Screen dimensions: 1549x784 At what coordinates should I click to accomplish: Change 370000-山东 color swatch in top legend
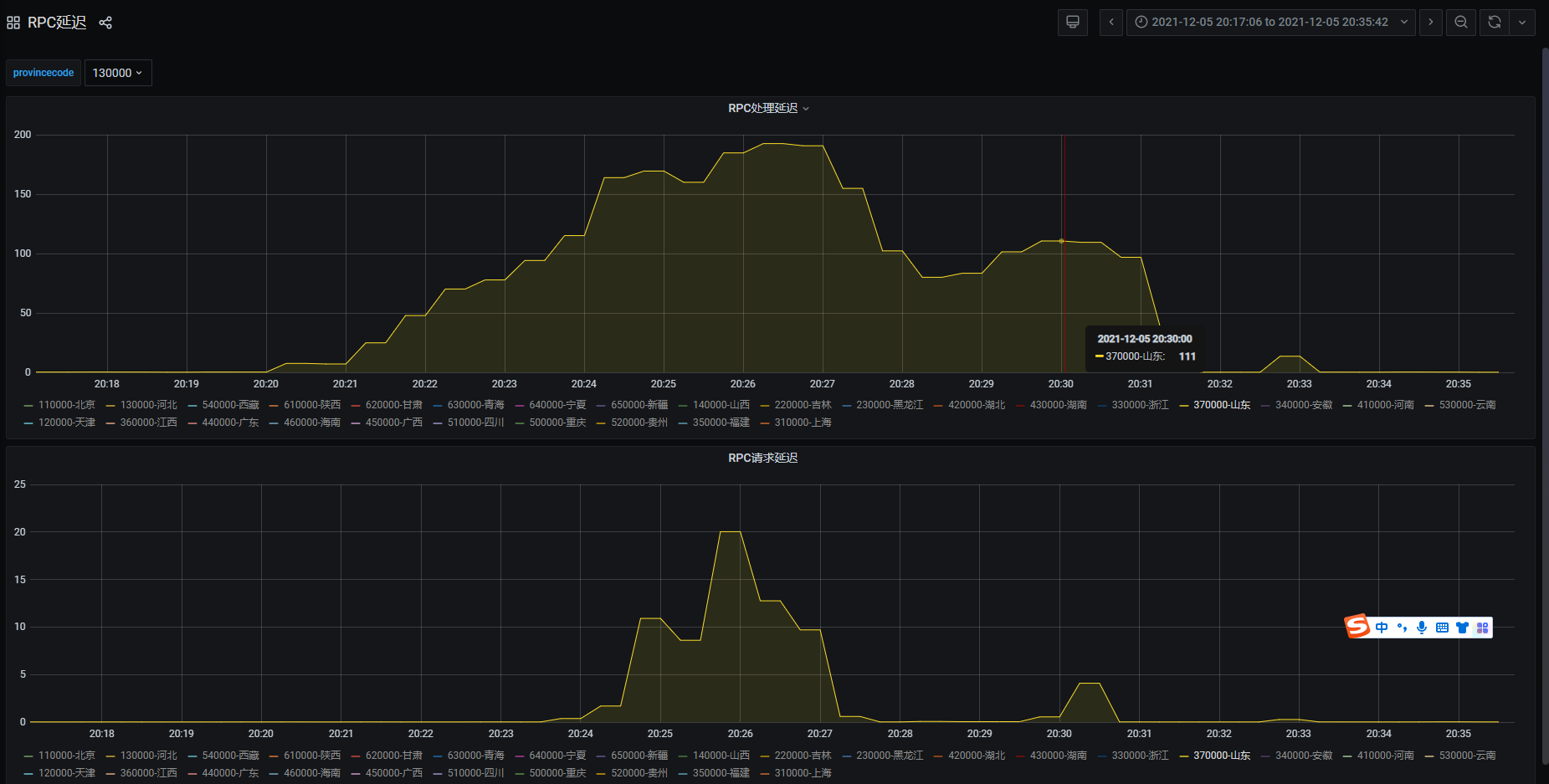(1184, 406)
